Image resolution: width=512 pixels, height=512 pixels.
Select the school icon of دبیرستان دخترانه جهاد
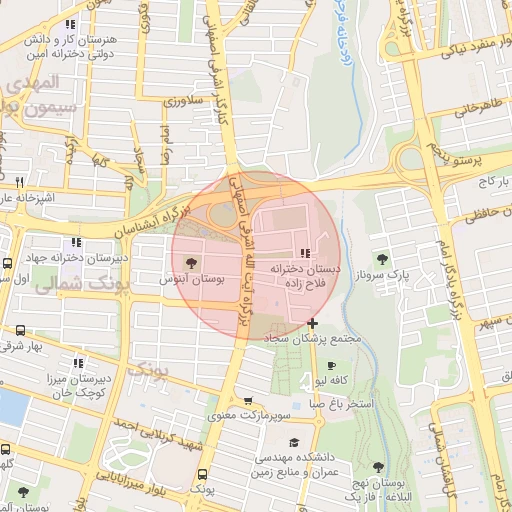76,242
